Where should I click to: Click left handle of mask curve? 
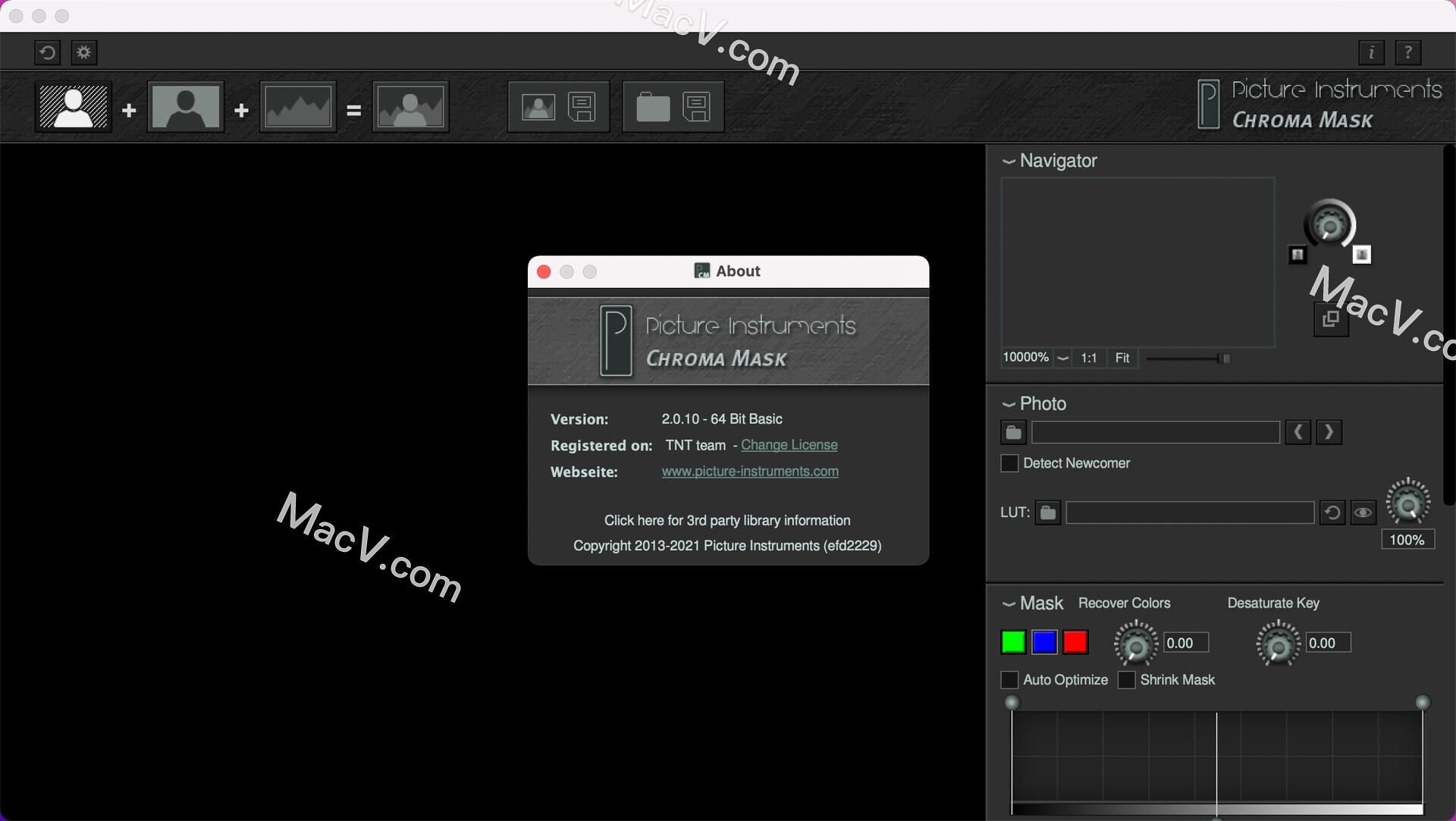pos(1012,703)
